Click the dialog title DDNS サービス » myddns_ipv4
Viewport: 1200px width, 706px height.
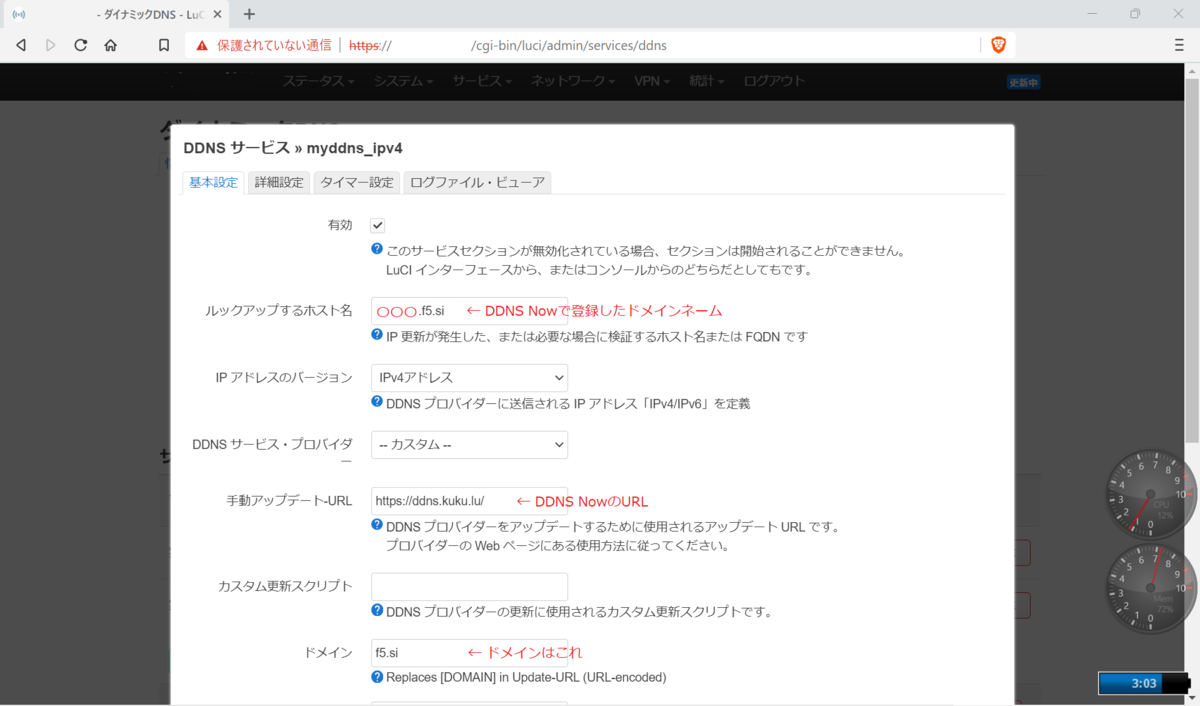(293, 147)
